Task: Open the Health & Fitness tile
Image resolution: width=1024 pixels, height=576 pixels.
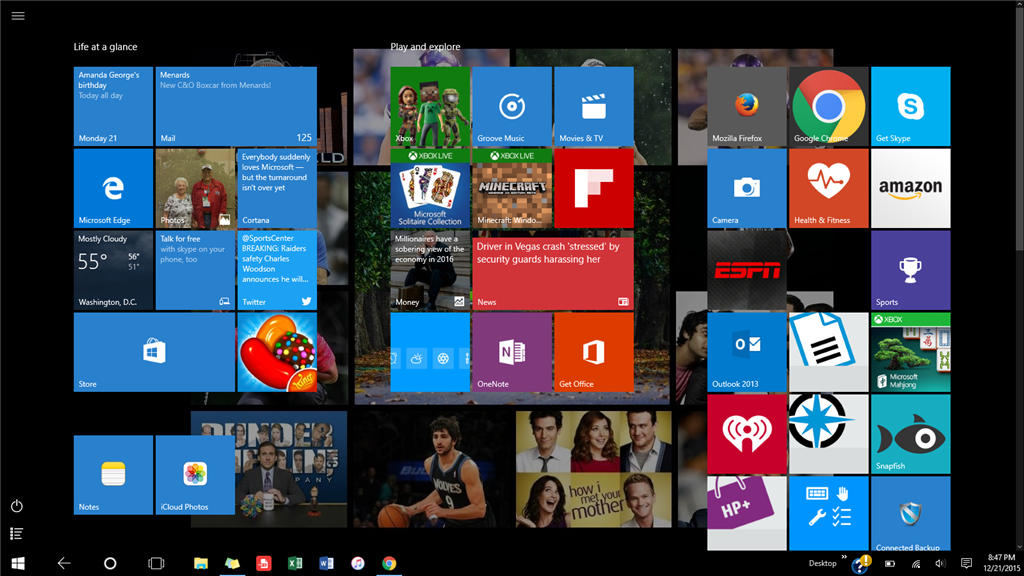Action: [x=829, y=188]
